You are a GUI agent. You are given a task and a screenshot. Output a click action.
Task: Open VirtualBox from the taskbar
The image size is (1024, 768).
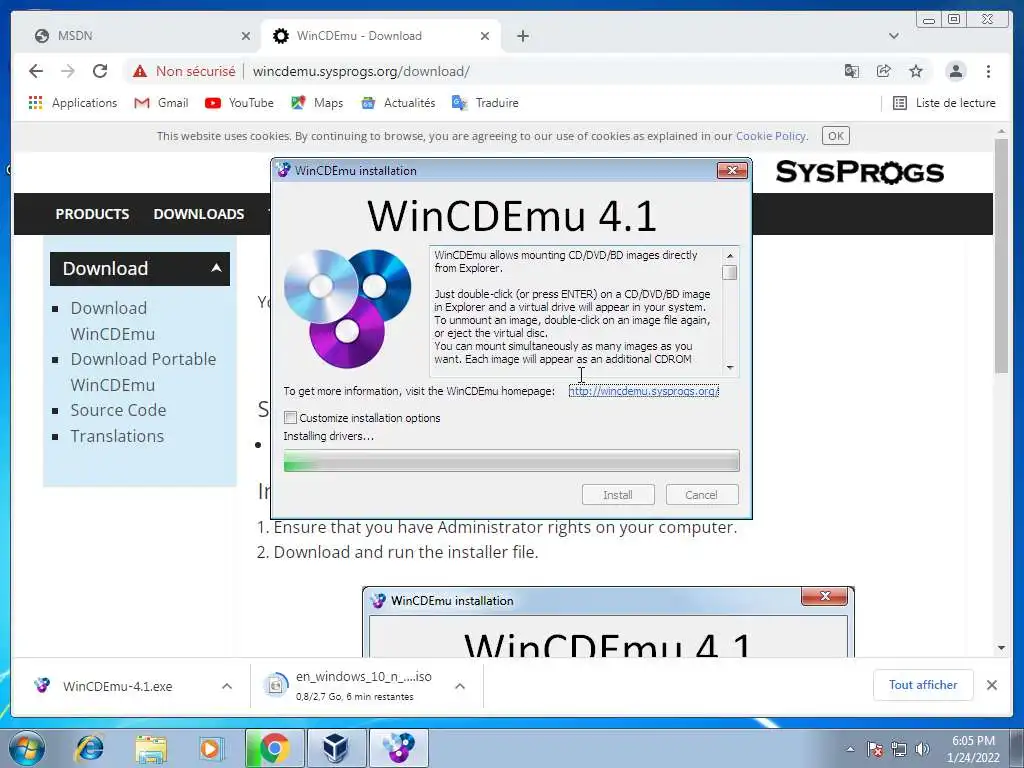pyautogui.click(x=336, y=748)
